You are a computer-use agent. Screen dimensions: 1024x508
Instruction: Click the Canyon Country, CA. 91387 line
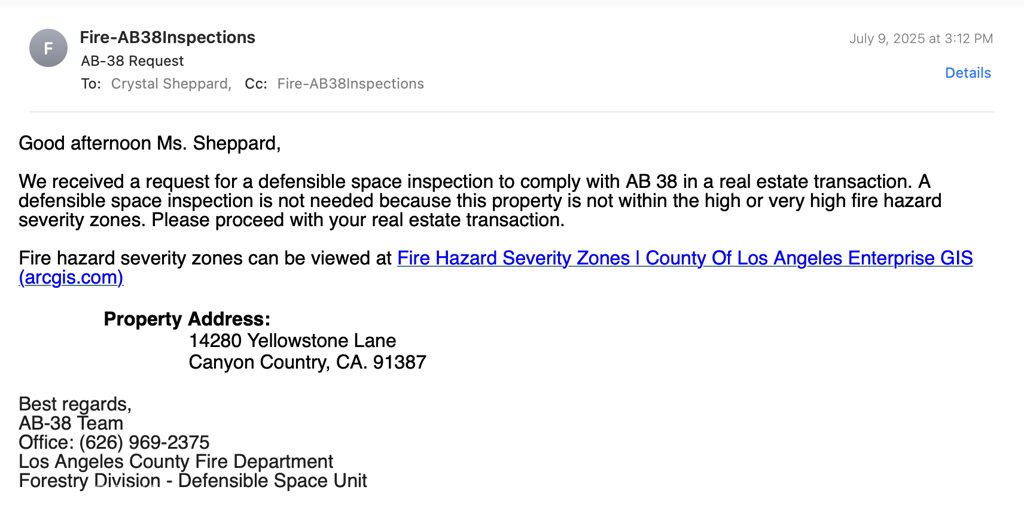click(x=307, y=362)
